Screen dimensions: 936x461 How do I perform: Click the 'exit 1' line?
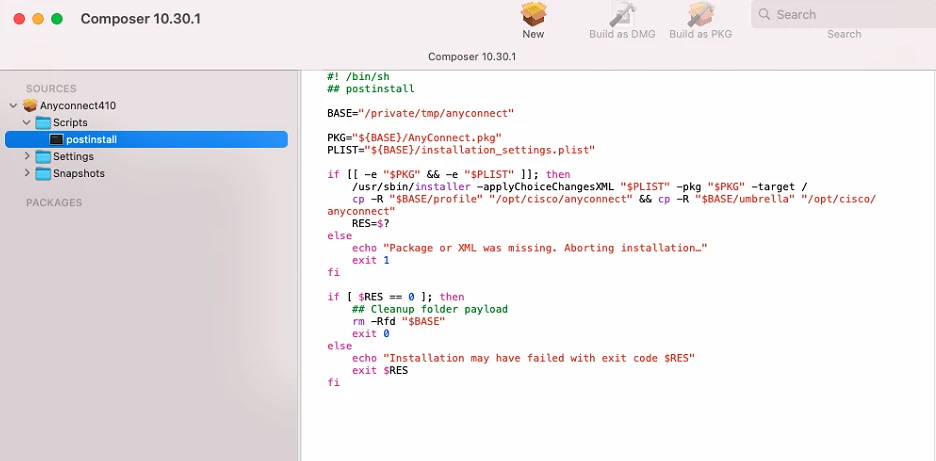pos(371,260)
